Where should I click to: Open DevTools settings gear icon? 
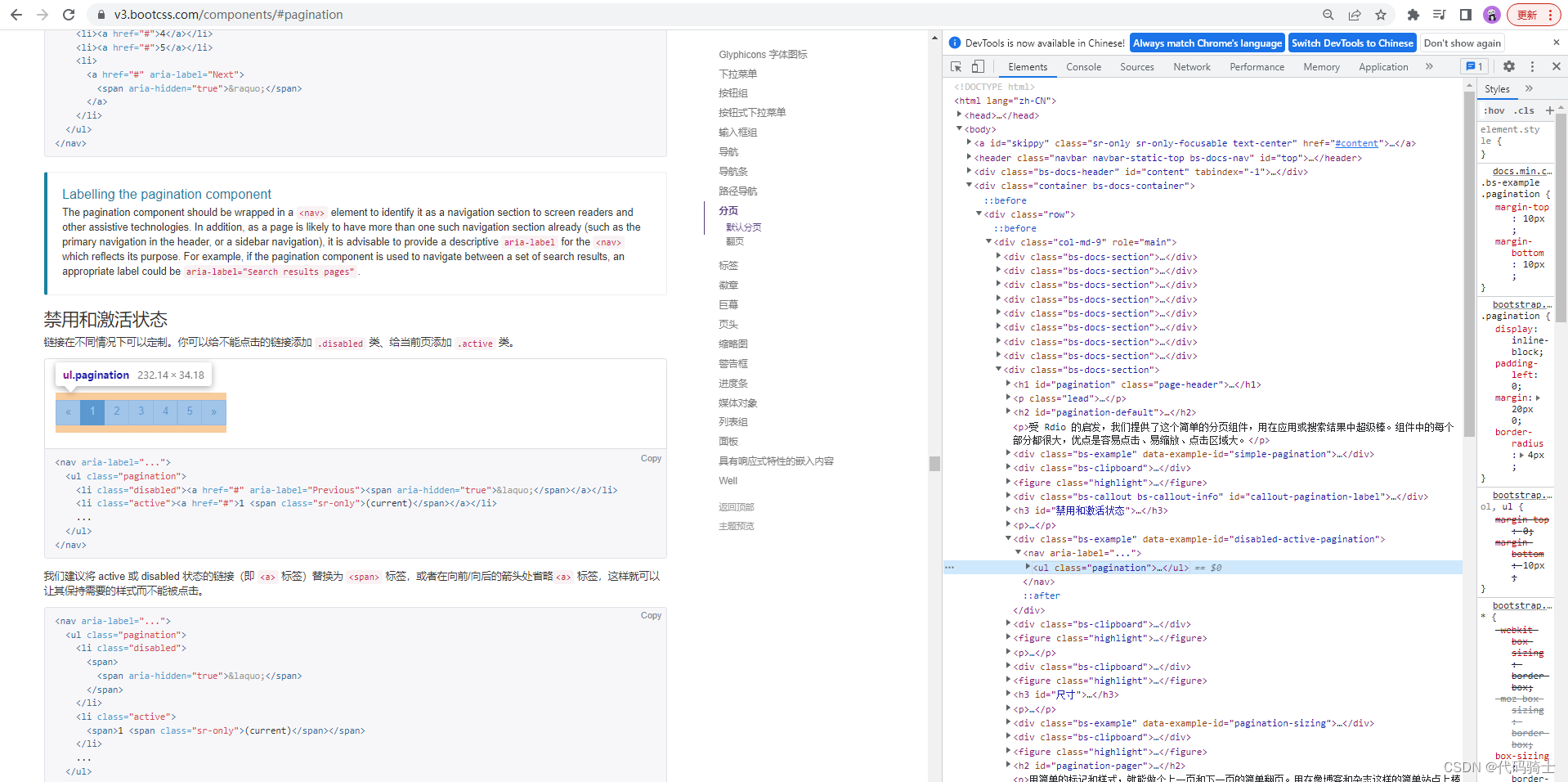coord(1509,66)
